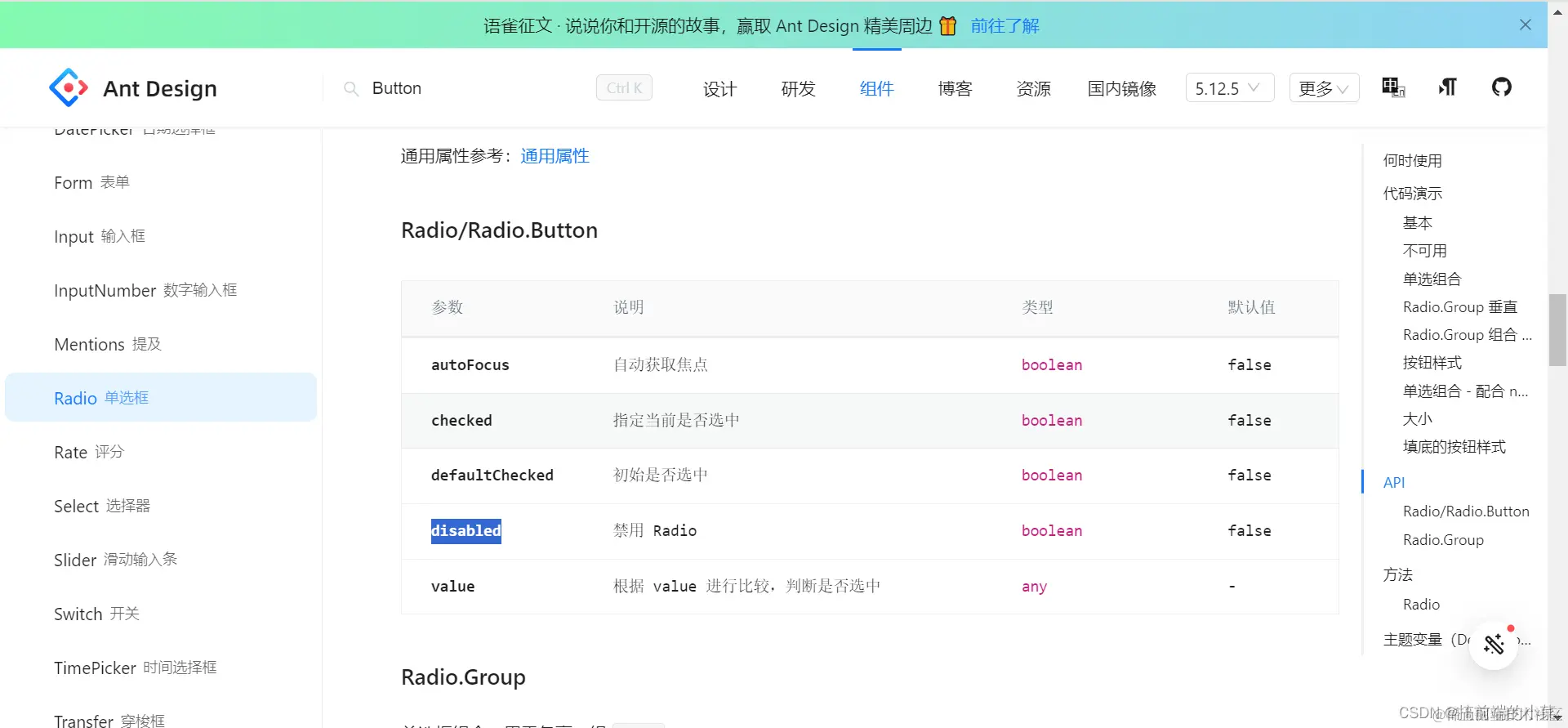This screenshot has width=1568, height=728.
Task: Click the Radio/Radio.Button section heading
Action: click(x=499, y=230)
